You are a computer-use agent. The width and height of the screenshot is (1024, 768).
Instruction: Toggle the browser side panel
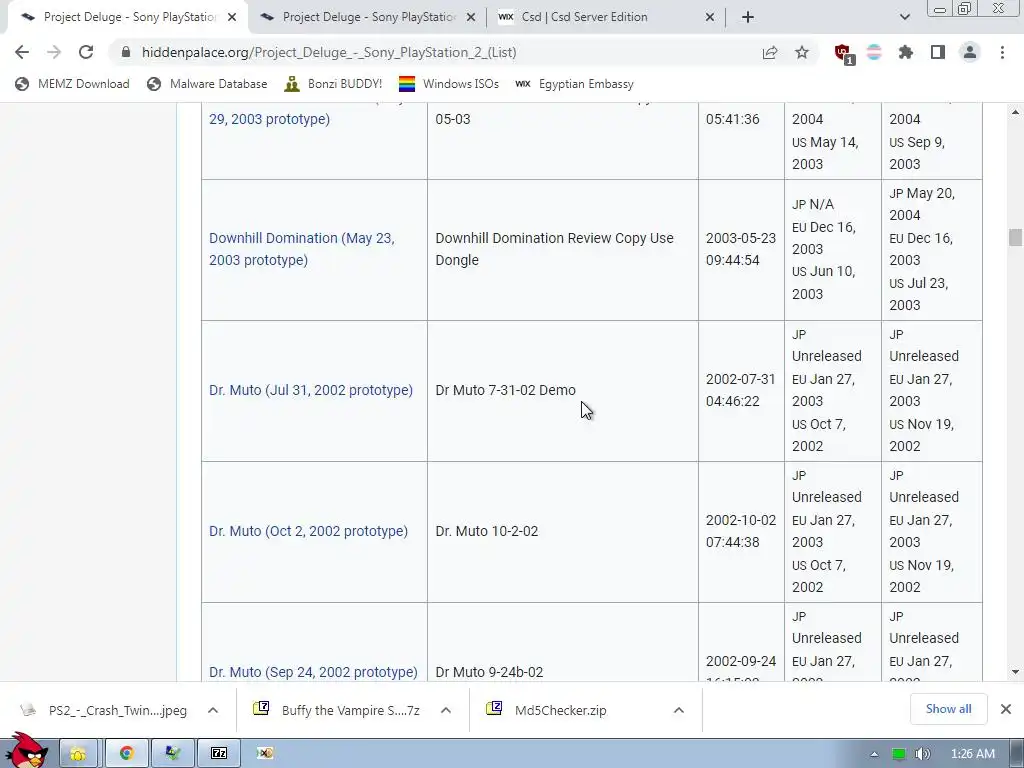(x=938, y=52)
